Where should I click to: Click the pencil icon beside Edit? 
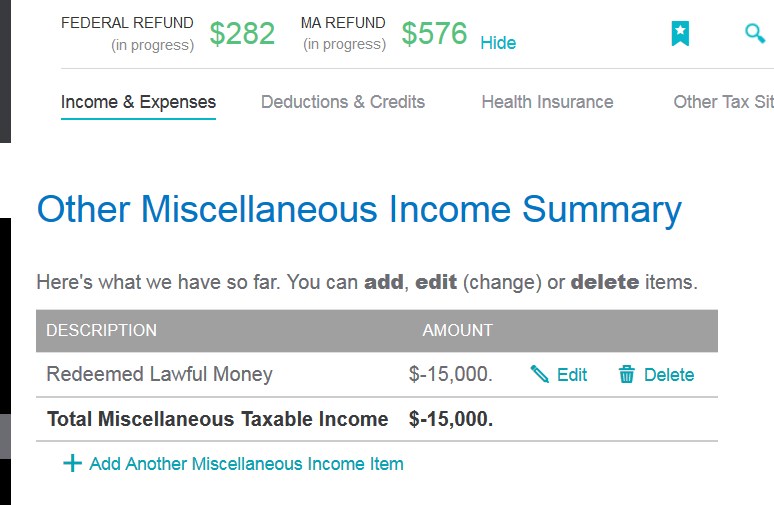click(540, 375)
